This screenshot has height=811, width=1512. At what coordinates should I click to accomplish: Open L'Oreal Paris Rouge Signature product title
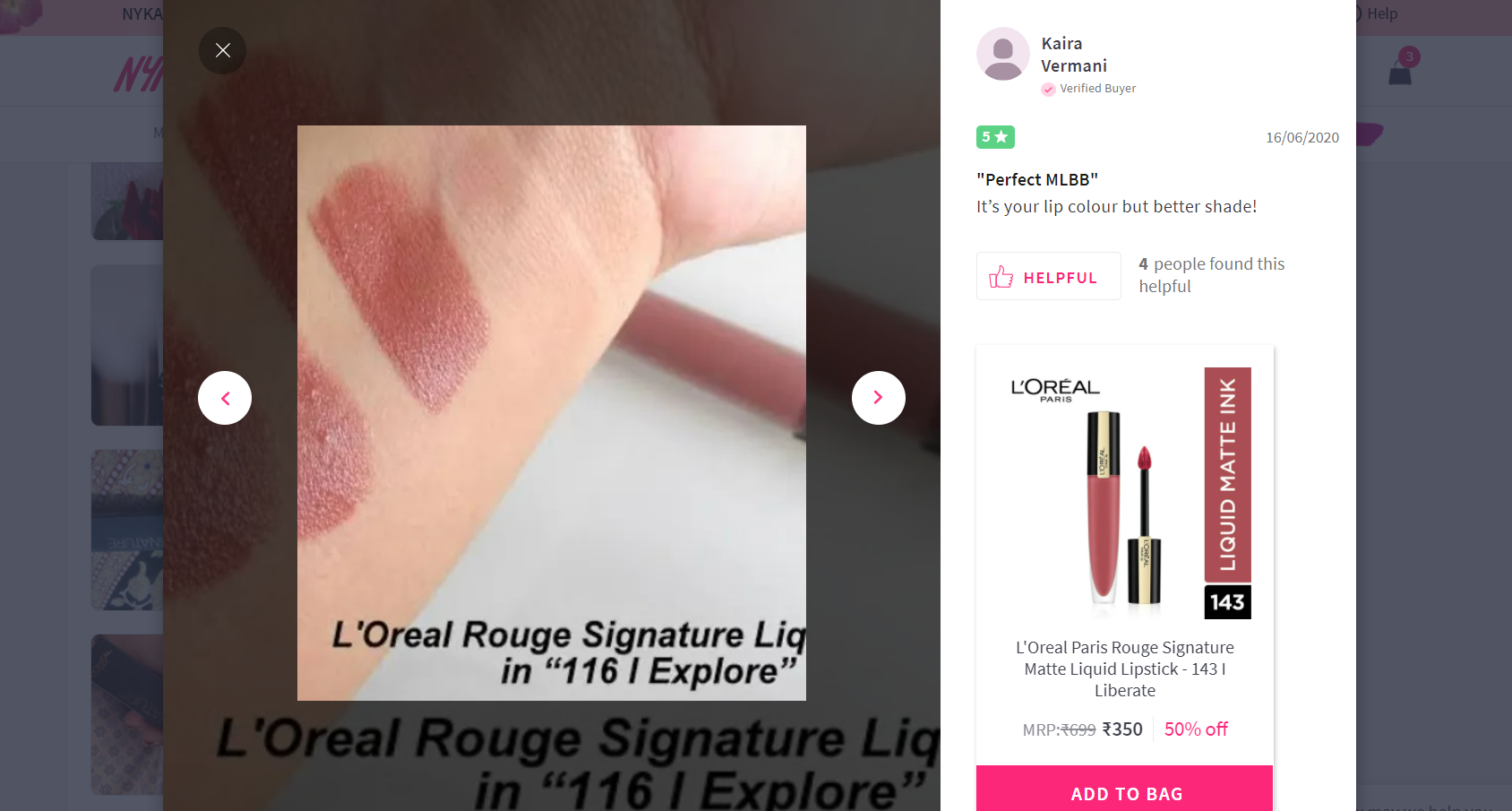point(1125,669)
